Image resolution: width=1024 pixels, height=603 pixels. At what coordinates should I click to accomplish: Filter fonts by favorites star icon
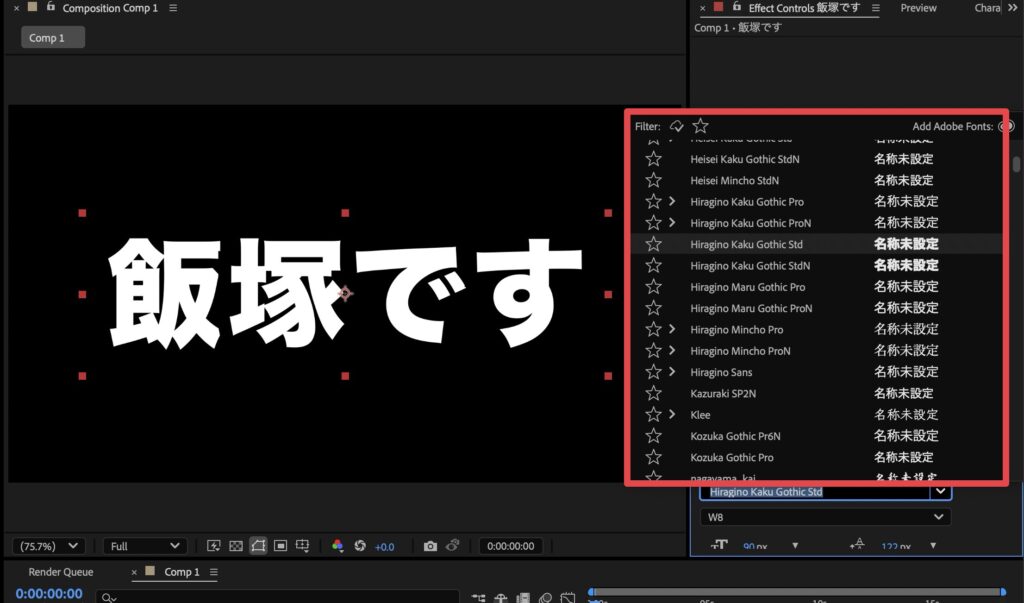700,126
